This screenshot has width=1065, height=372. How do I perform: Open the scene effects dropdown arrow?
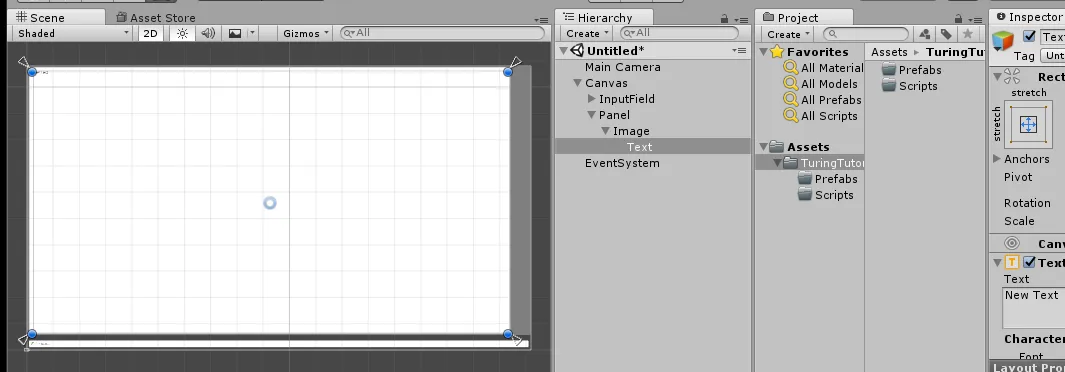pos(252,33)
